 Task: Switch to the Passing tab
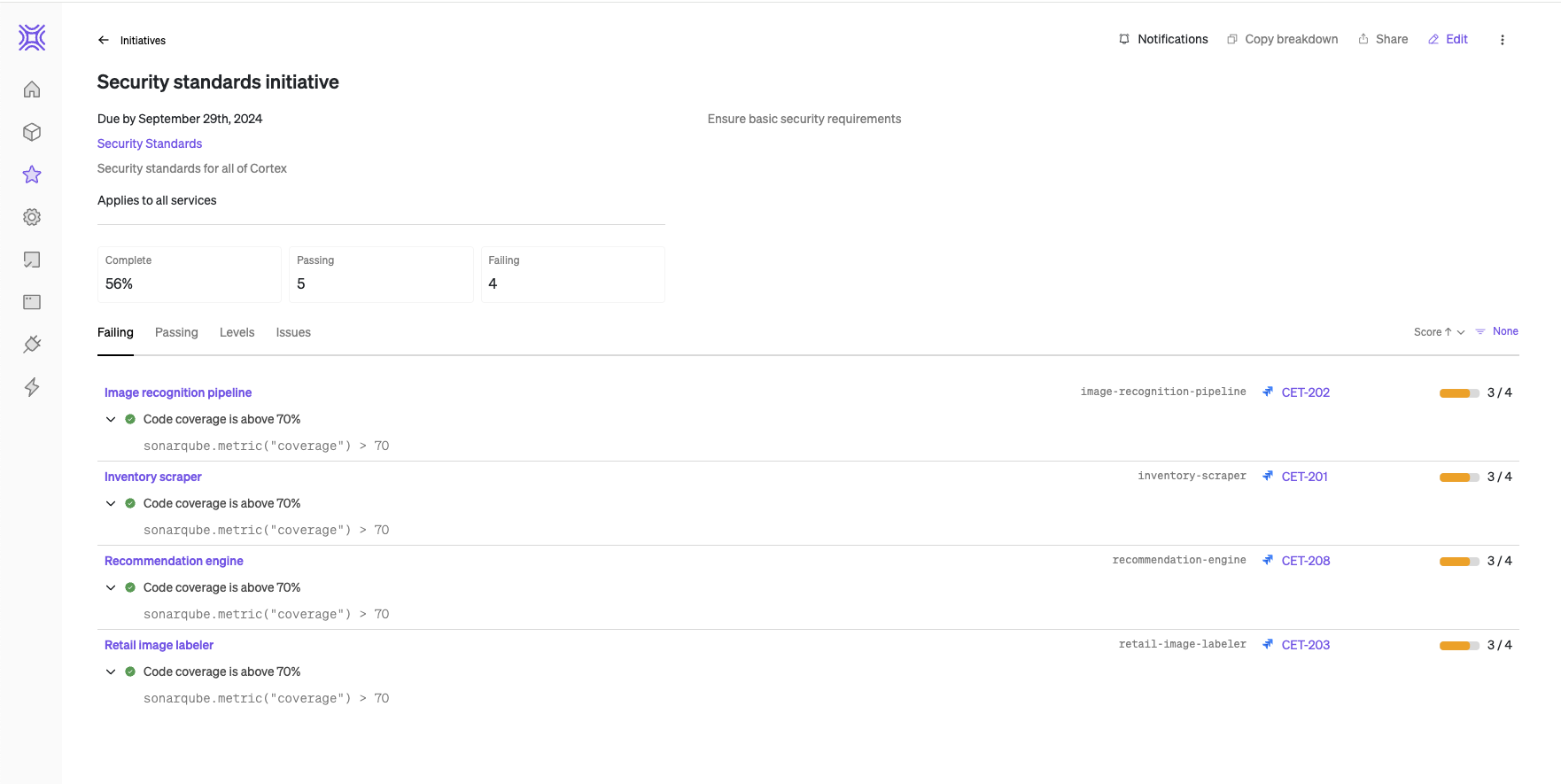click(176, 333)
